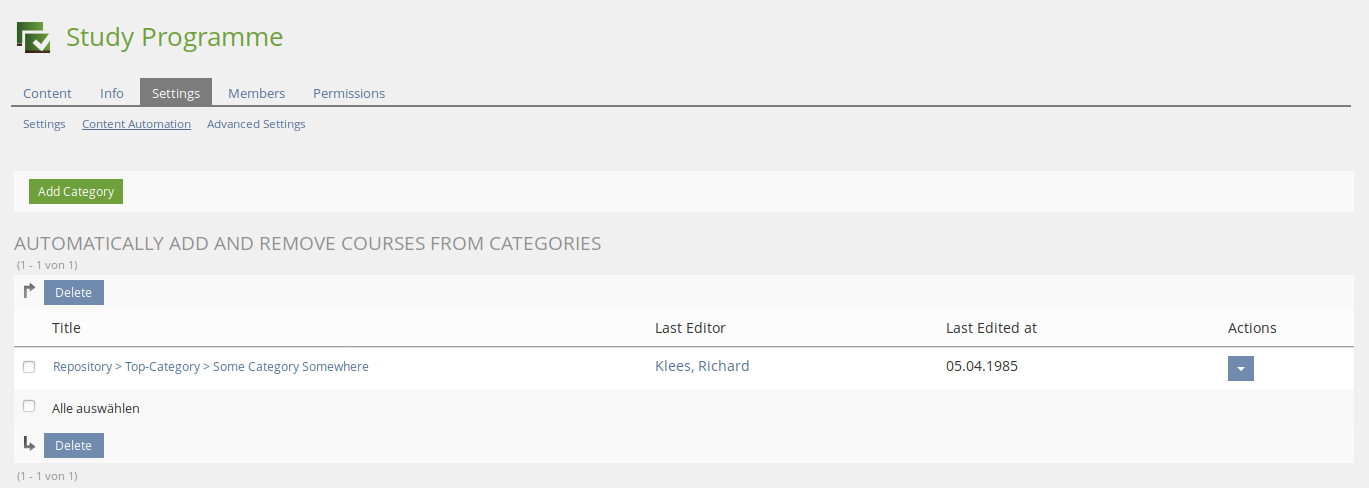
Task: Open the Permissions tab
Action: pos(349,93)
